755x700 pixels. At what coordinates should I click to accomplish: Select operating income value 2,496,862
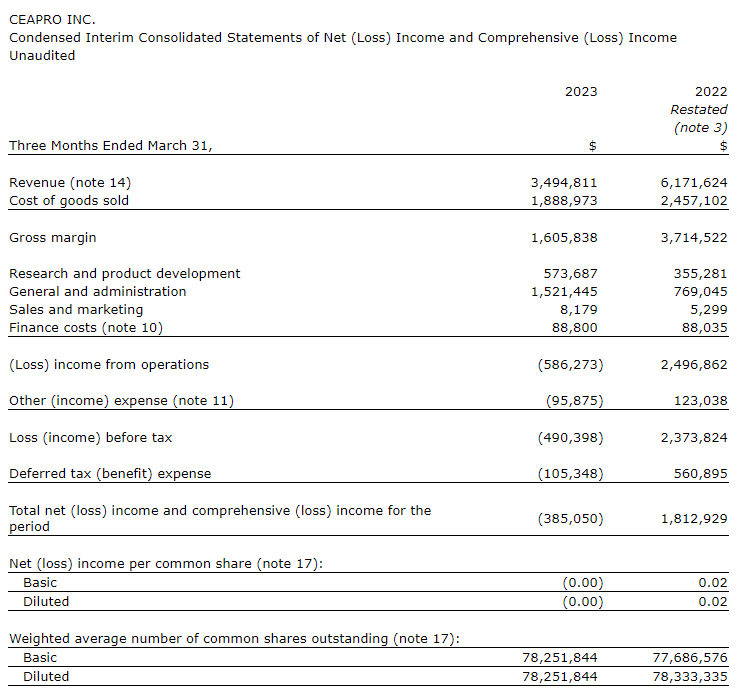tap(694, 365)
